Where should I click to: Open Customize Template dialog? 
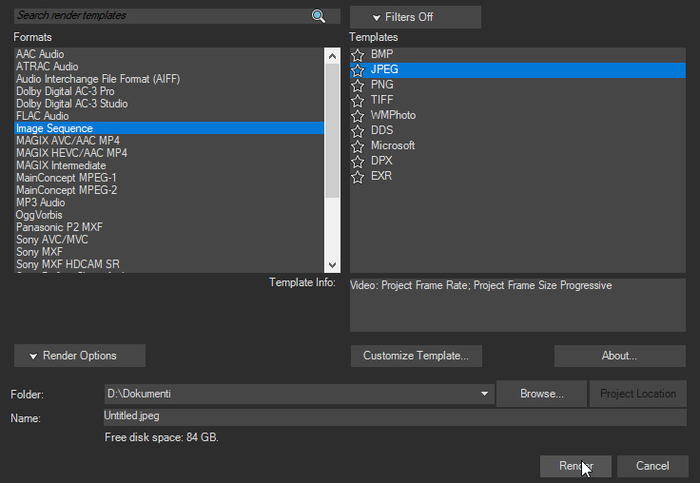pos(416,355)
